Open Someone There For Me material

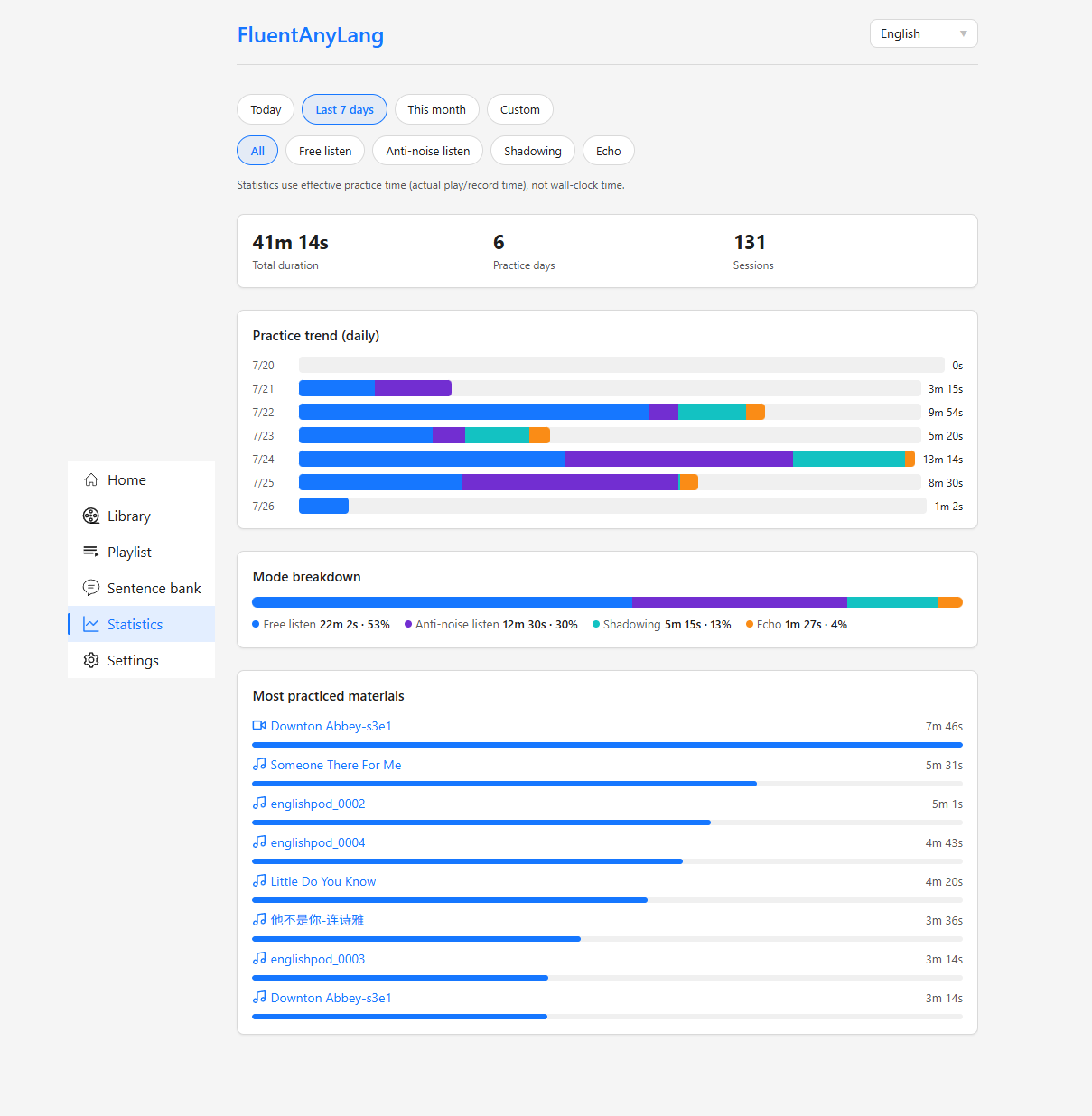pyautogui.click(x=336, y=765)
